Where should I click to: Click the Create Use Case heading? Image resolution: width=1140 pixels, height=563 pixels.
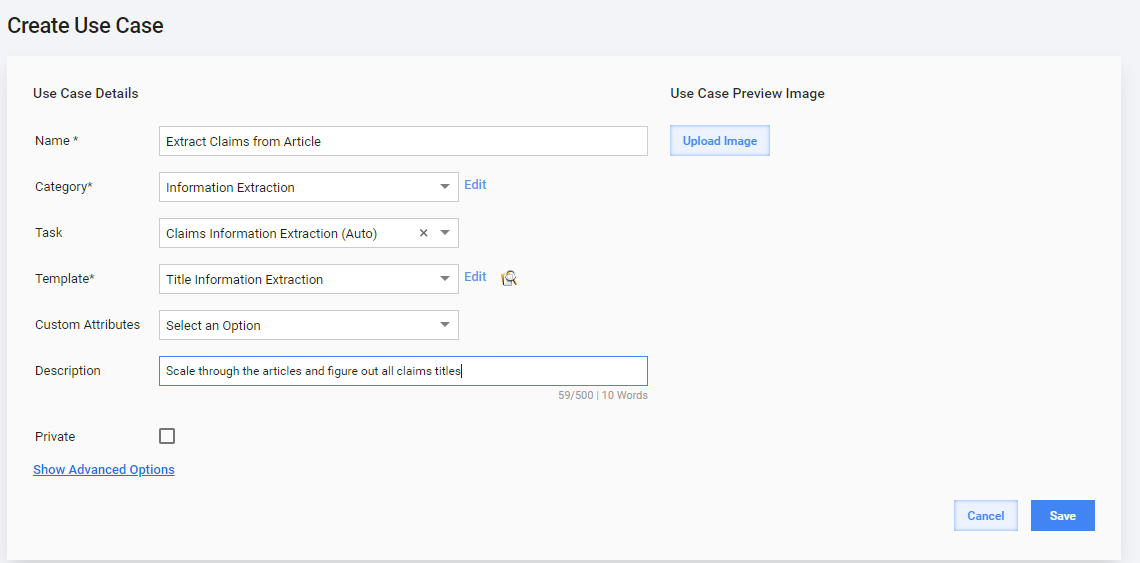[x=85, y=25]
